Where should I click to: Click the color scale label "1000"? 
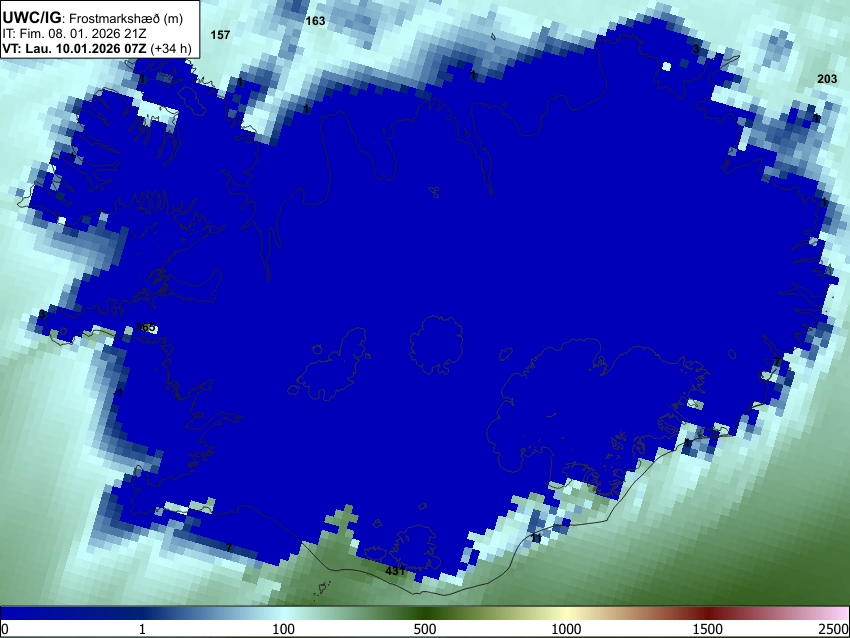point(566,629)
